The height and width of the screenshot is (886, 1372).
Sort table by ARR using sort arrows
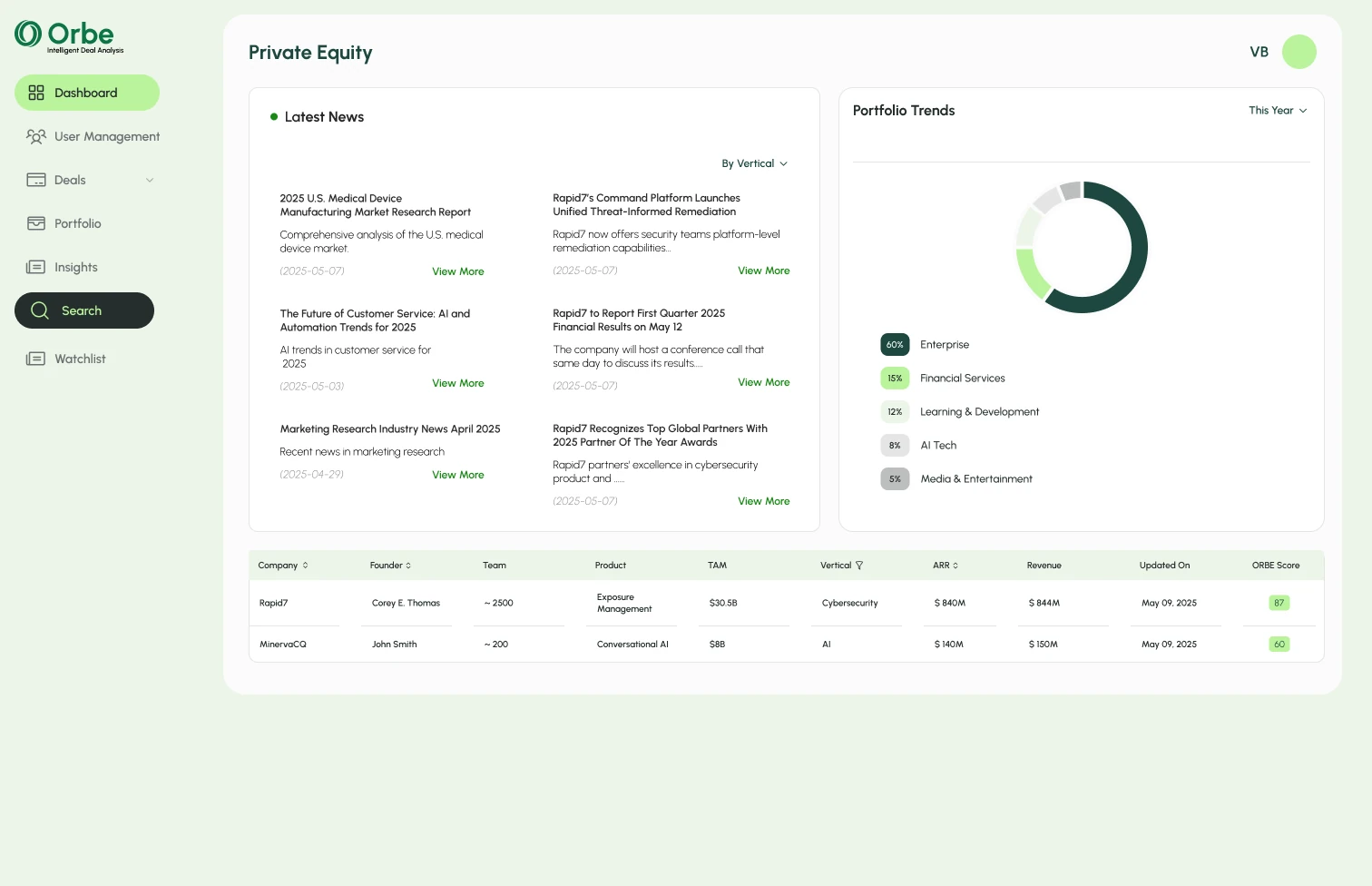coord(955,566)
